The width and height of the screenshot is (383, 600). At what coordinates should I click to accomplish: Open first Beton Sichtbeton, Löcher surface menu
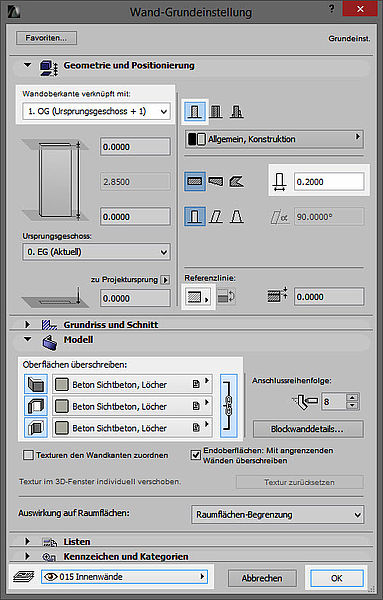pyautogui.click(x=132, y=384)
